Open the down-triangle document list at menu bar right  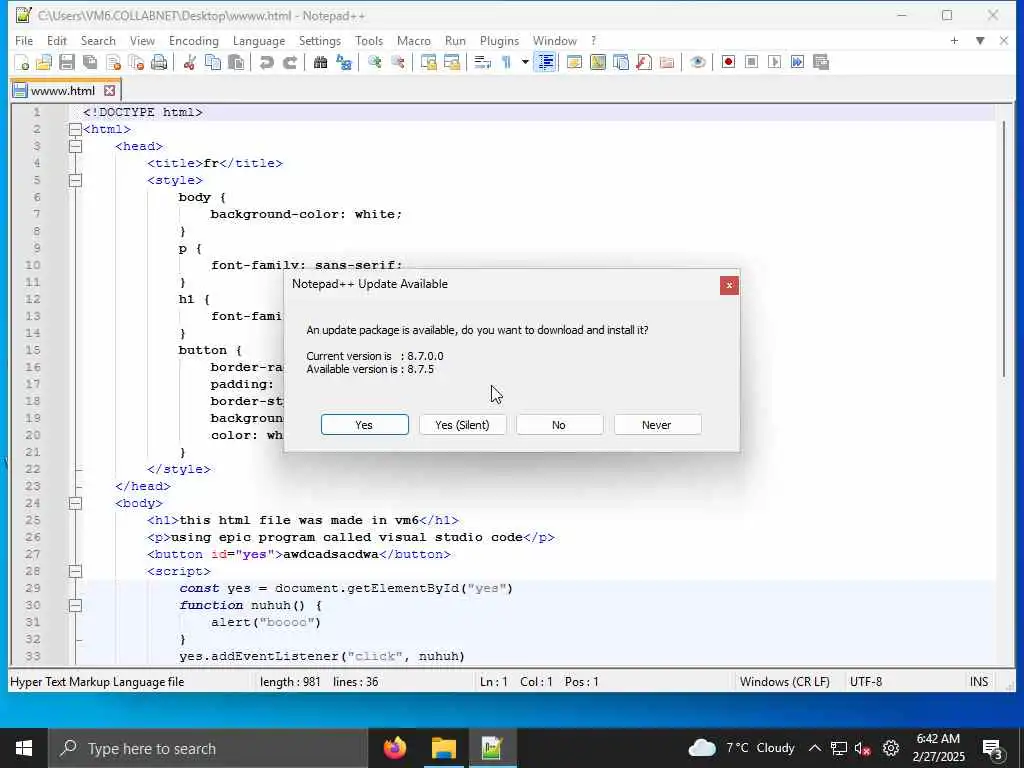(x=980, y=40)
